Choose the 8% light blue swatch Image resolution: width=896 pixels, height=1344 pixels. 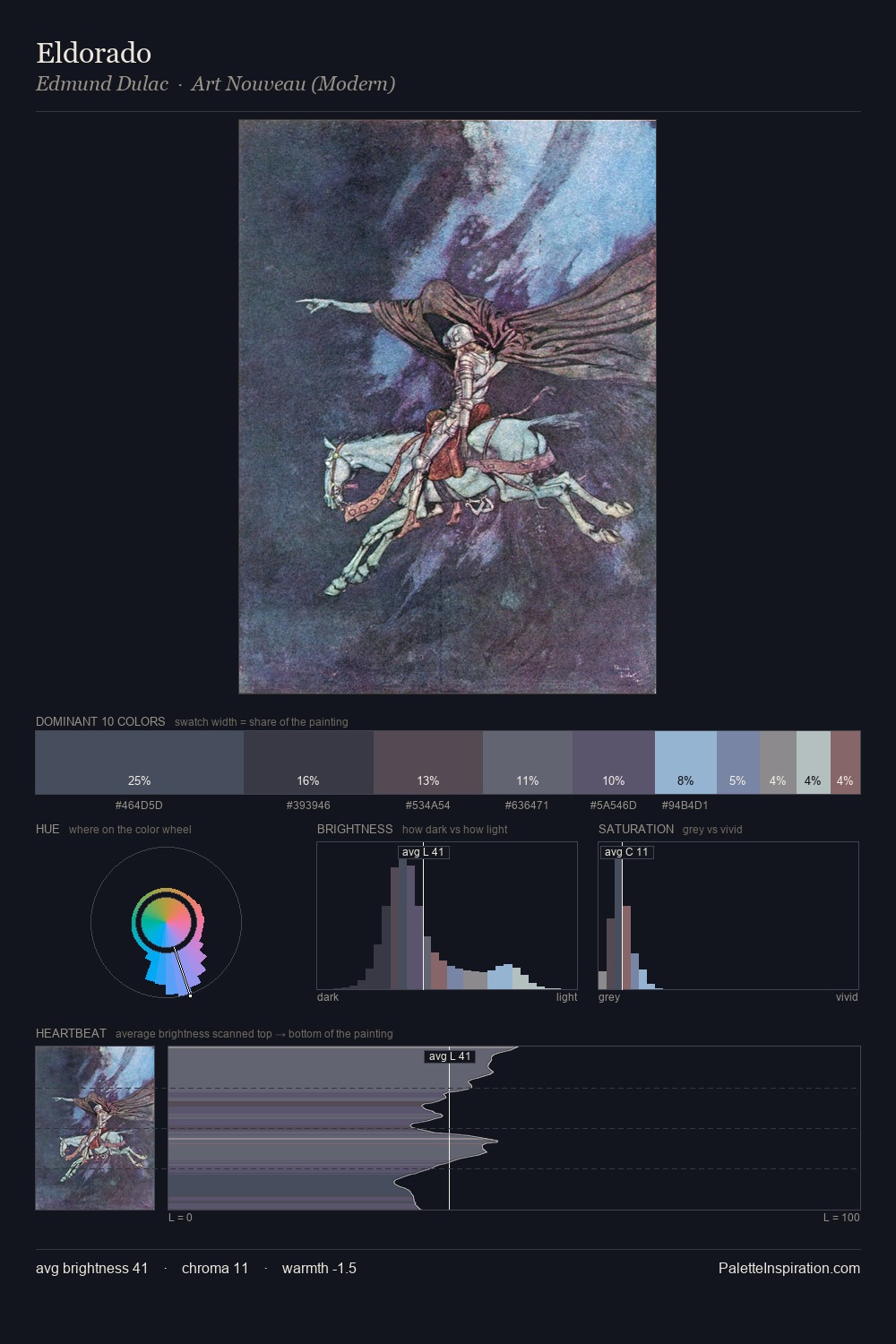click(685, 762)
